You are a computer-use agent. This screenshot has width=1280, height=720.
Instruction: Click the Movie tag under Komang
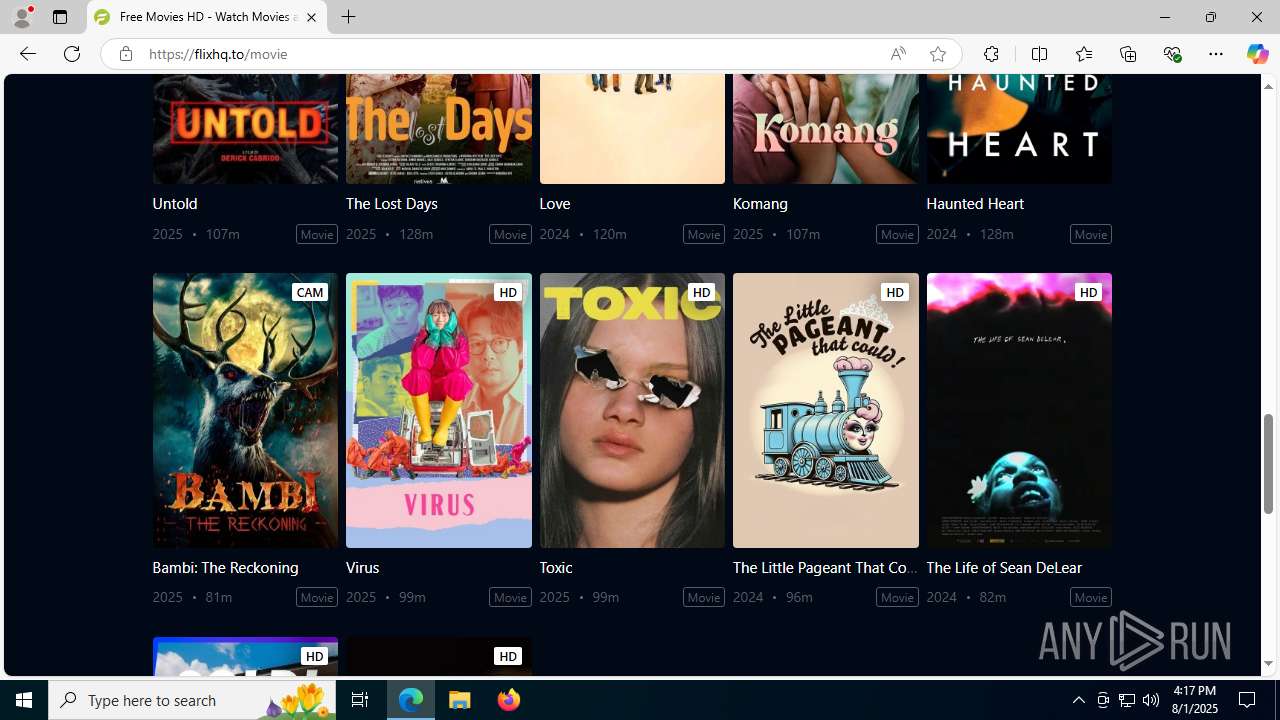point(897,234)
